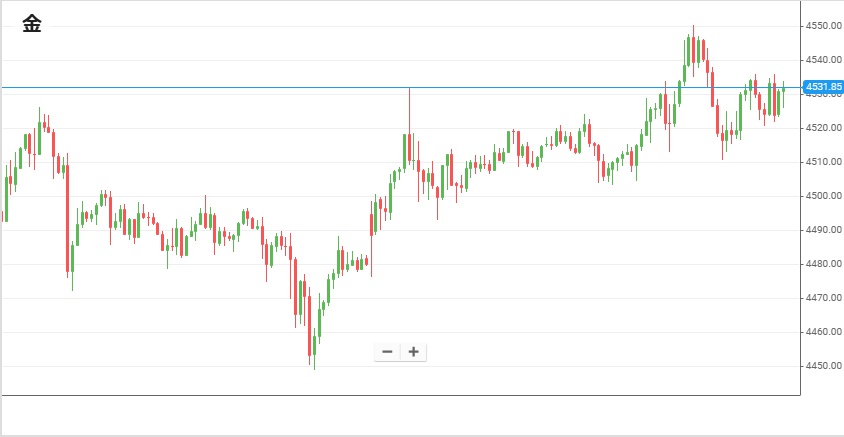Click the zoom out minus button
844x437 pixels.
(x=387, y=351)
